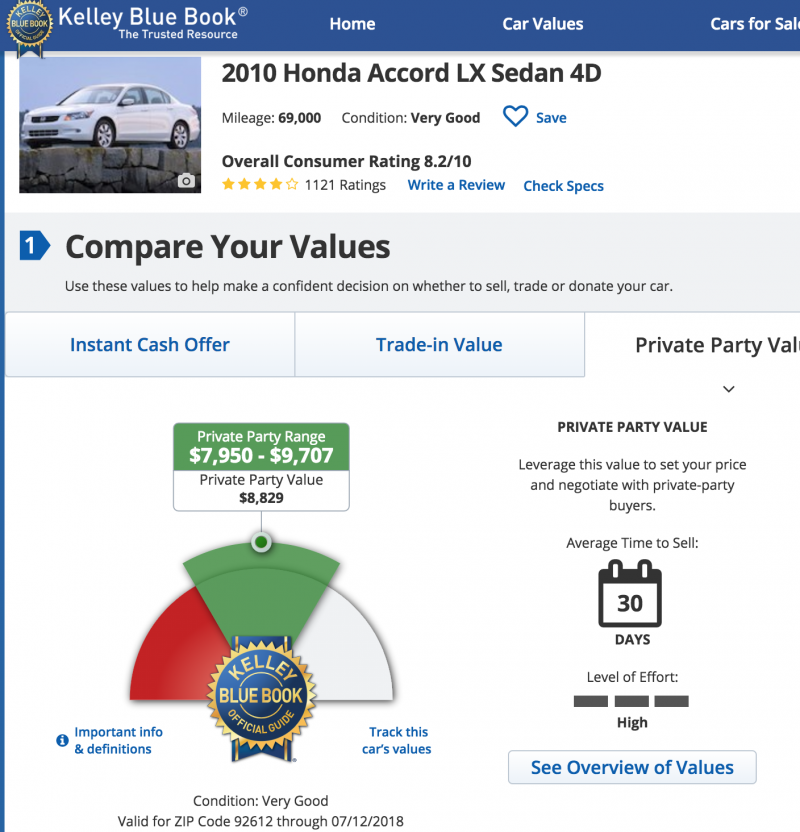Viewport: 800px width, 832px height.
Task: Click the green marker on the value gauge
Action: tap(261, 542)
